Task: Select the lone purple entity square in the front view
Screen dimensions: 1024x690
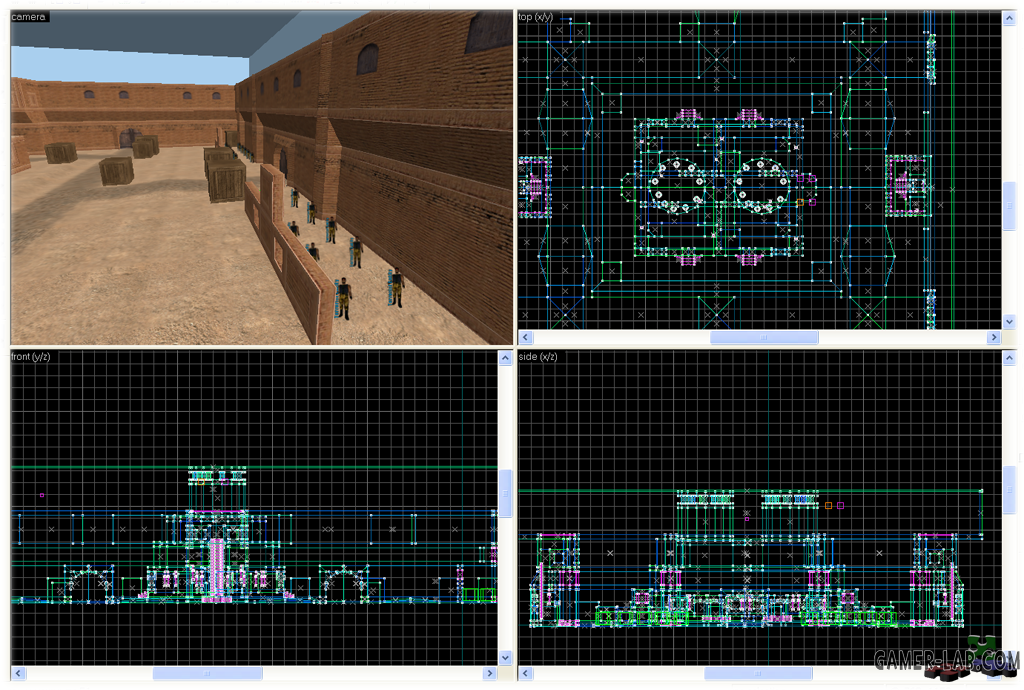Action: pyautogui.click(x=42, y=495)
